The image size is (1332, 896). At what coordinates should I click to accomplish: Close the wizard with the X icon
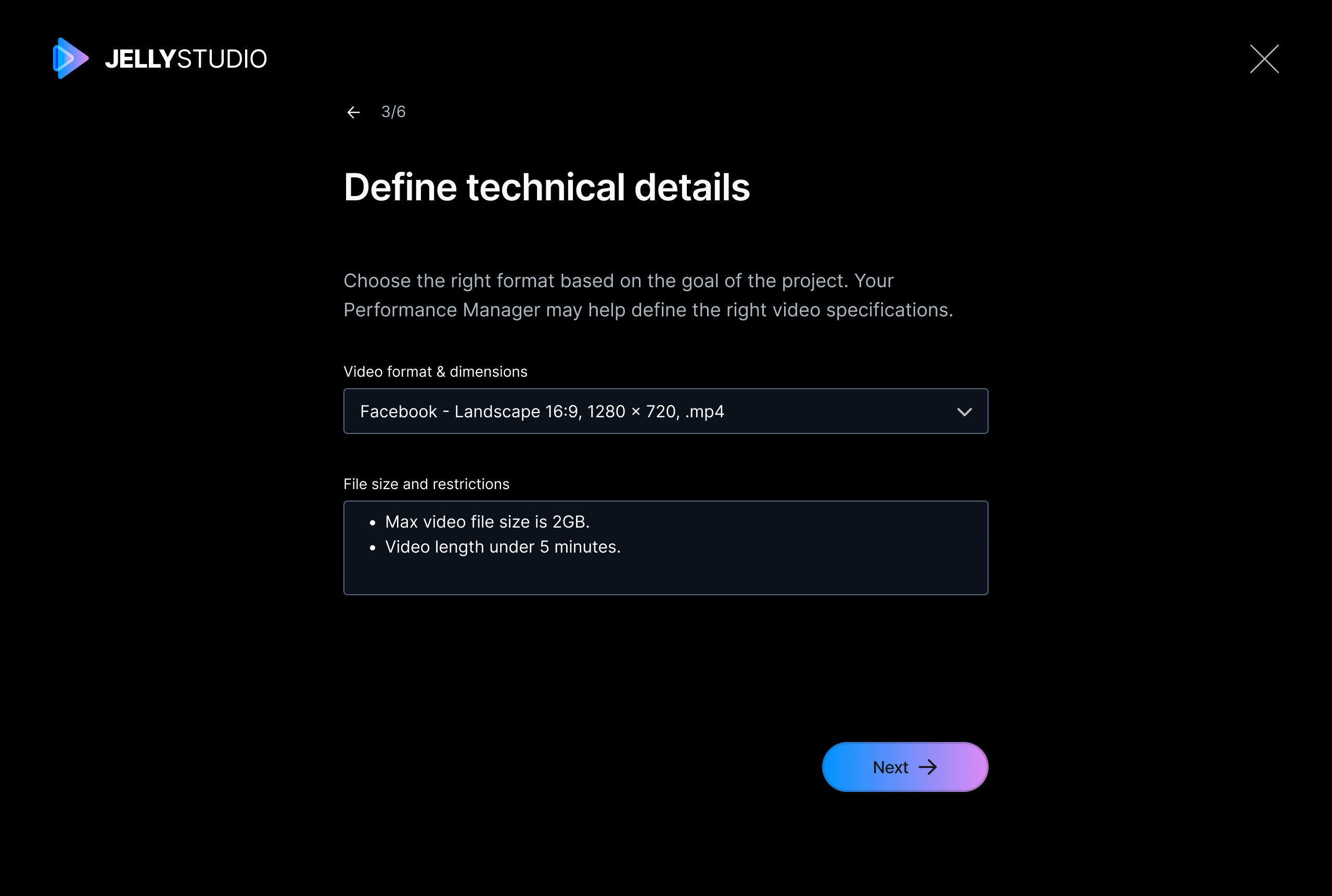pos(1264,59)
